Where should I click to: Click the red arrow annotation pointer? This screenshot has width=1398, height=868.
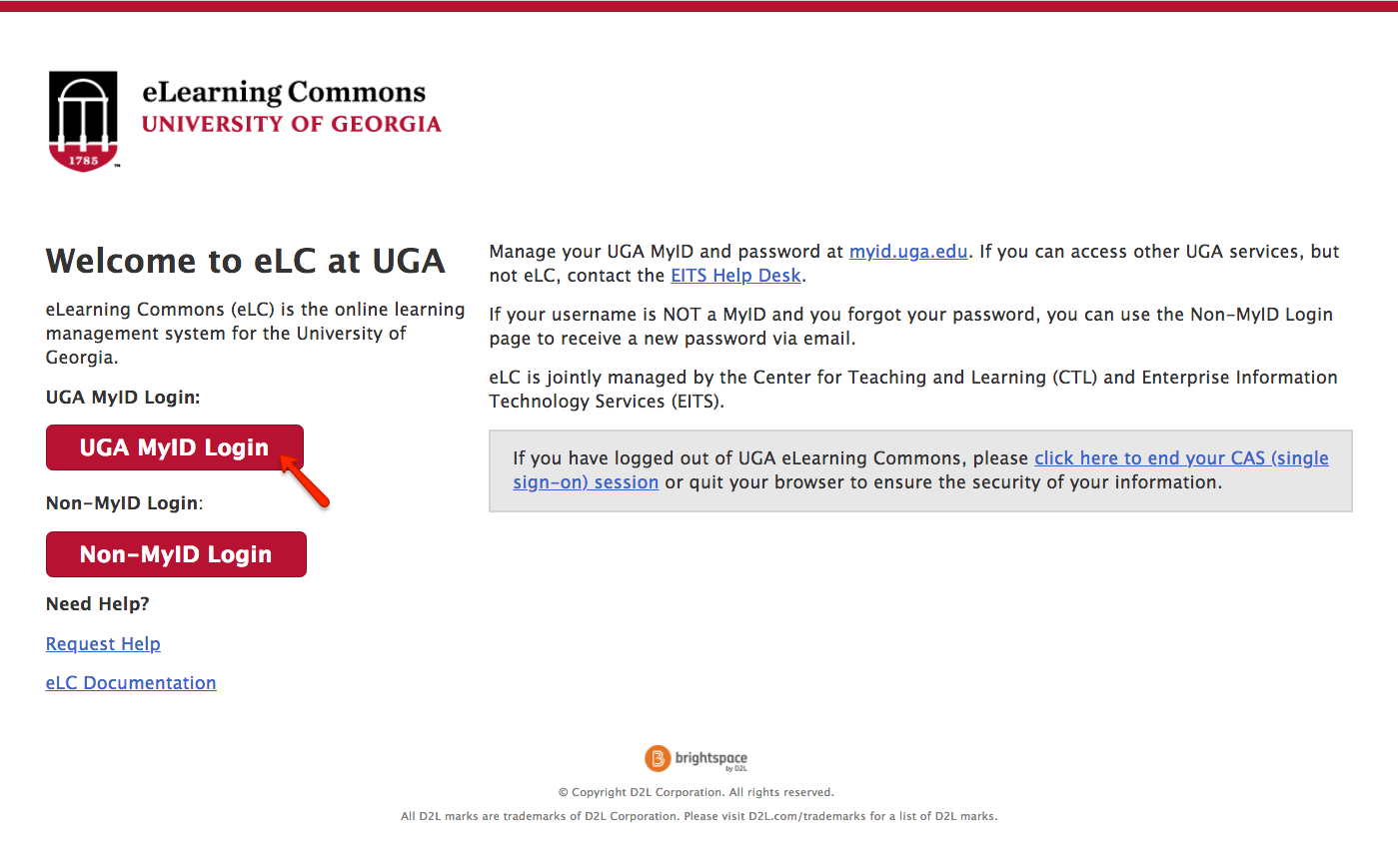coord(304,480)
